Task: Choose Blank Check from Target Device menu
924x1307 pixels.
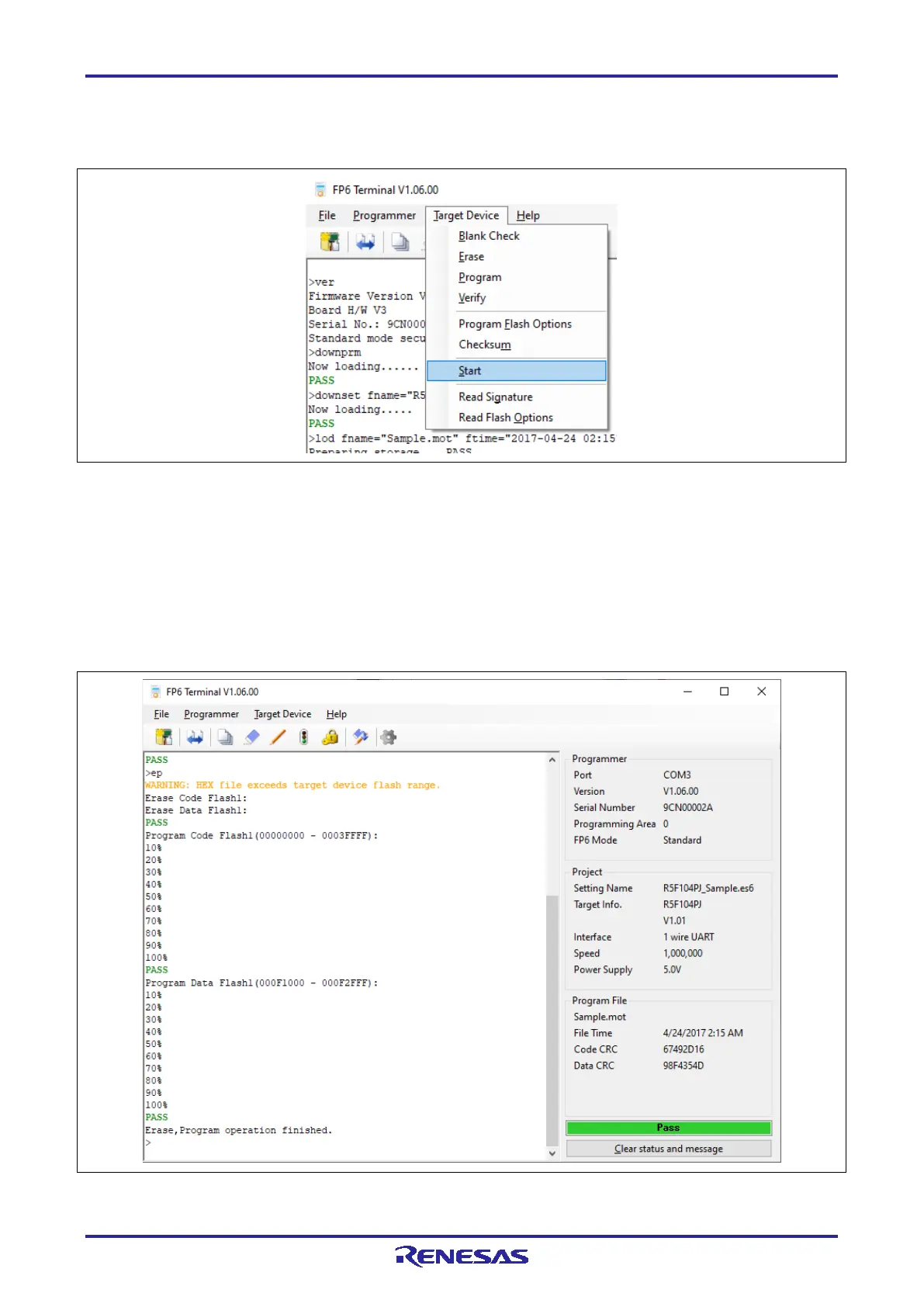Action: 517,236
